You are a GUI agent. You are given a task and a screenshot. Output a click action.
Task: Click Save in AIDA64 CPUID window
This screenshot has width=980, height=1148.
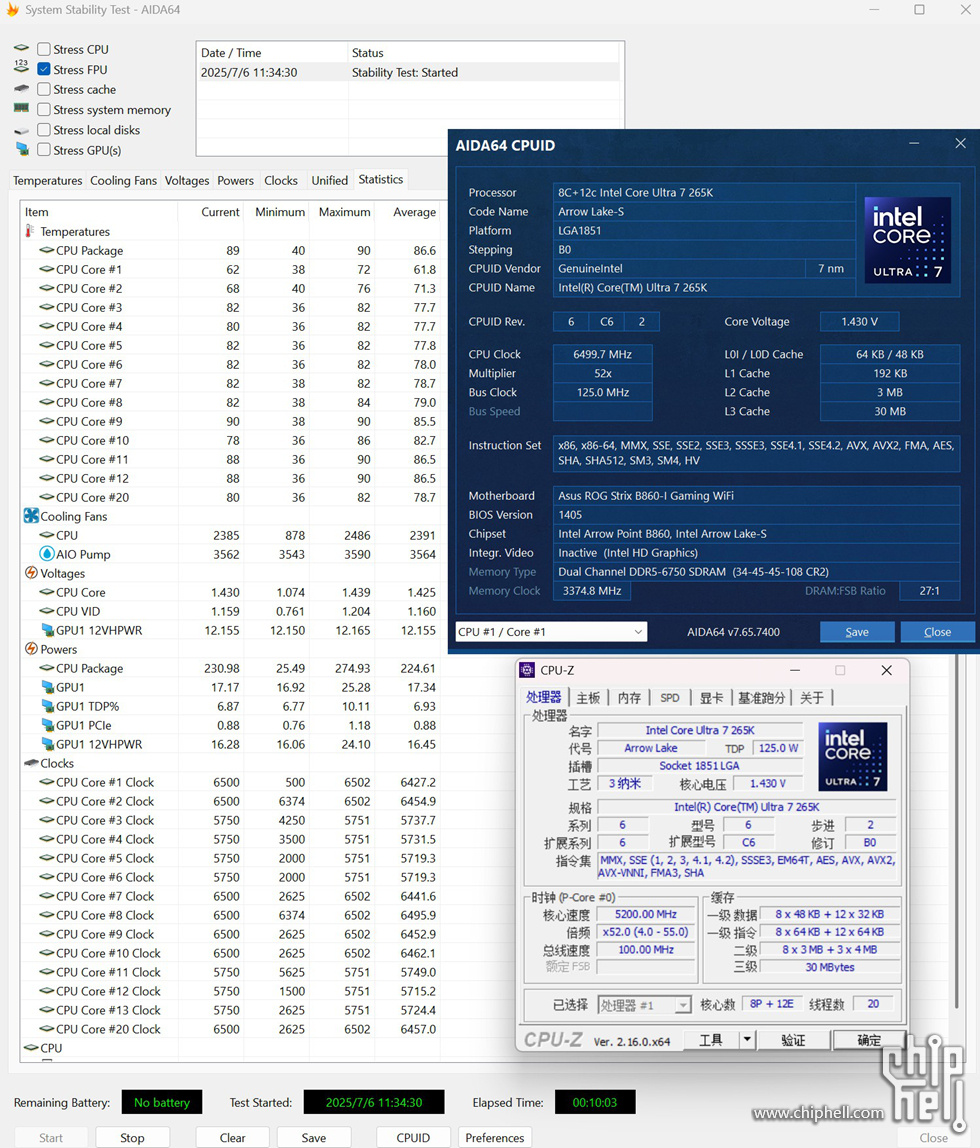[x=857, y=632]
